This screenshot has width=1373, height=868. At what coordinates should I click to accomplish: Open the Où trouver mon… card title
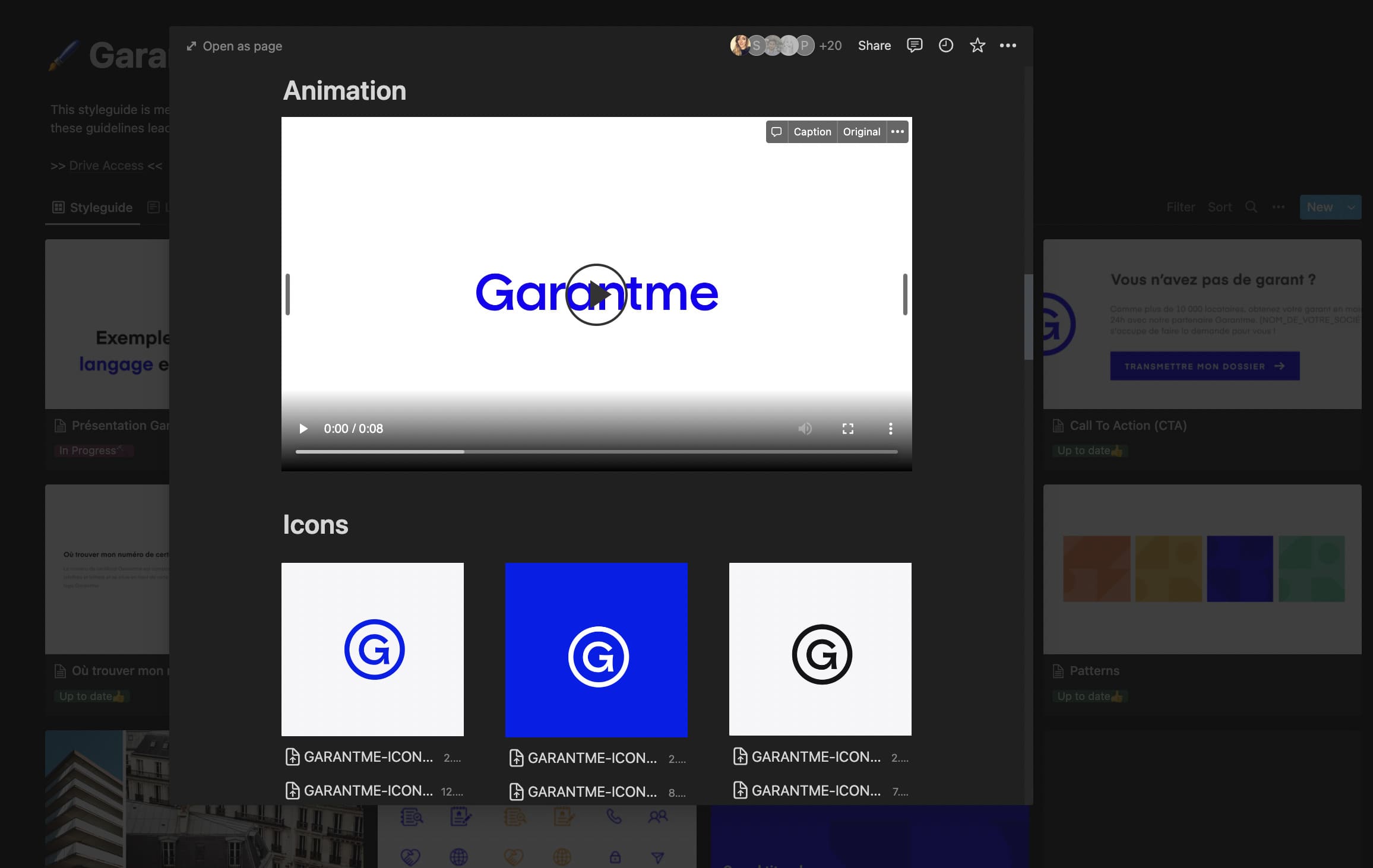click(121, 671)
